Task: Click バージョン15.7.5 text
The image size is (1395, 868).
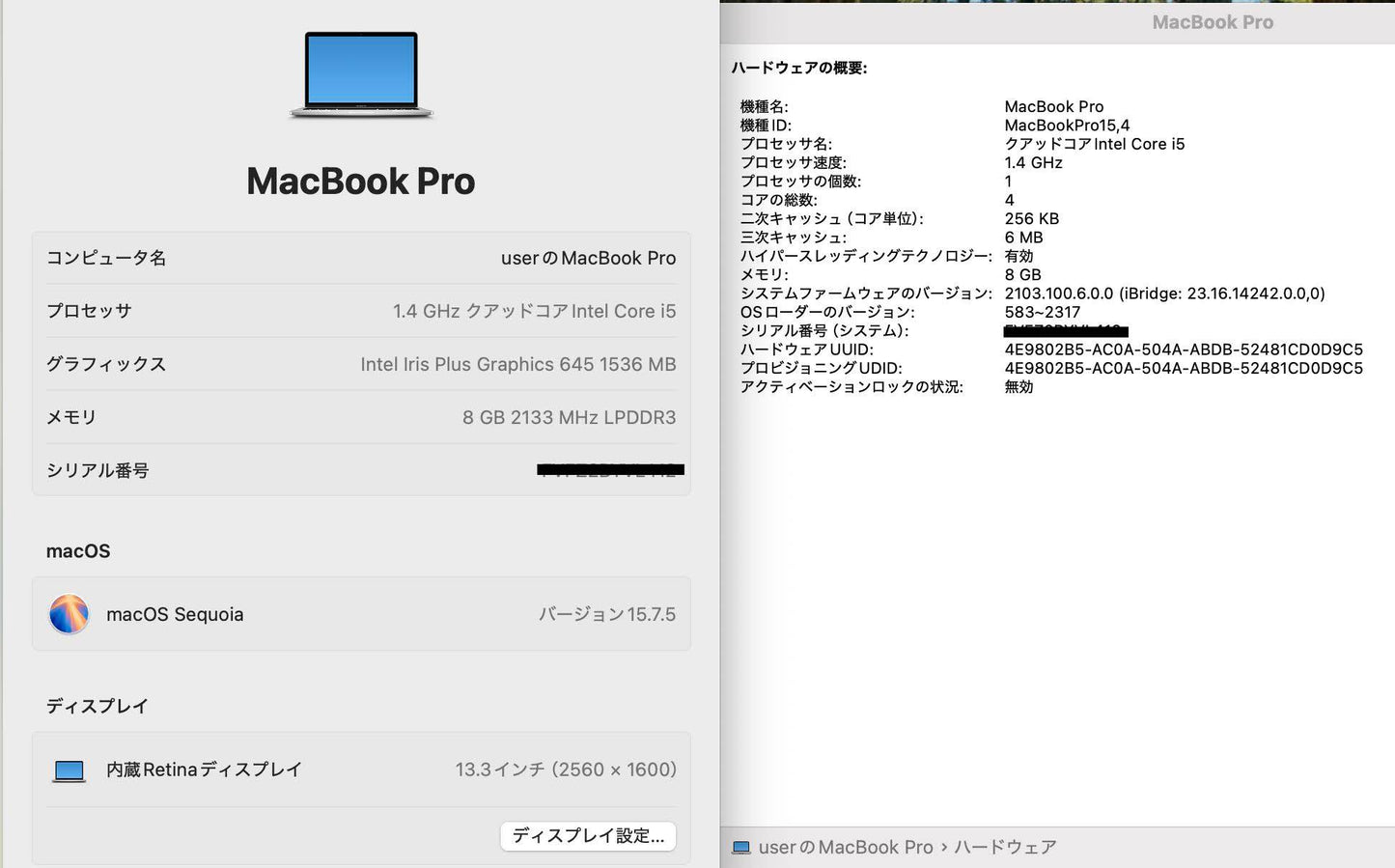Action: [x=607, y=614]
